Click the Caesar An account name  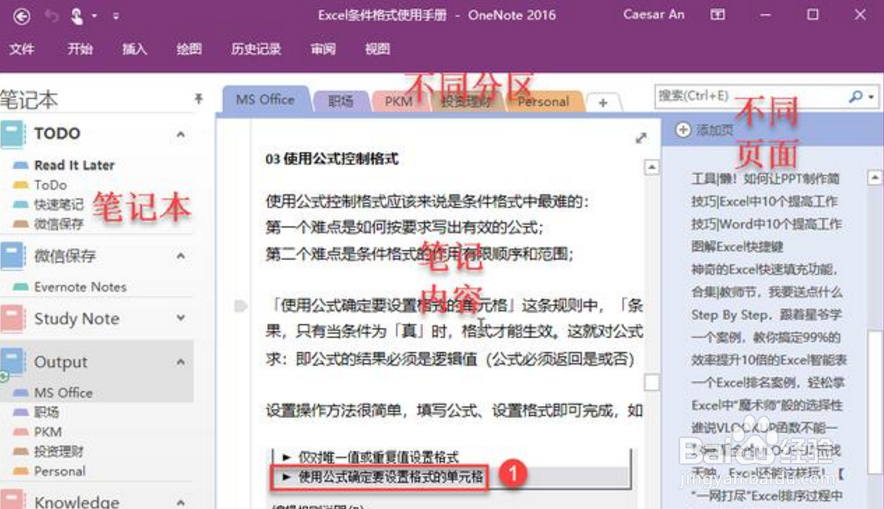pyautogui.click(x=653, y=15)
